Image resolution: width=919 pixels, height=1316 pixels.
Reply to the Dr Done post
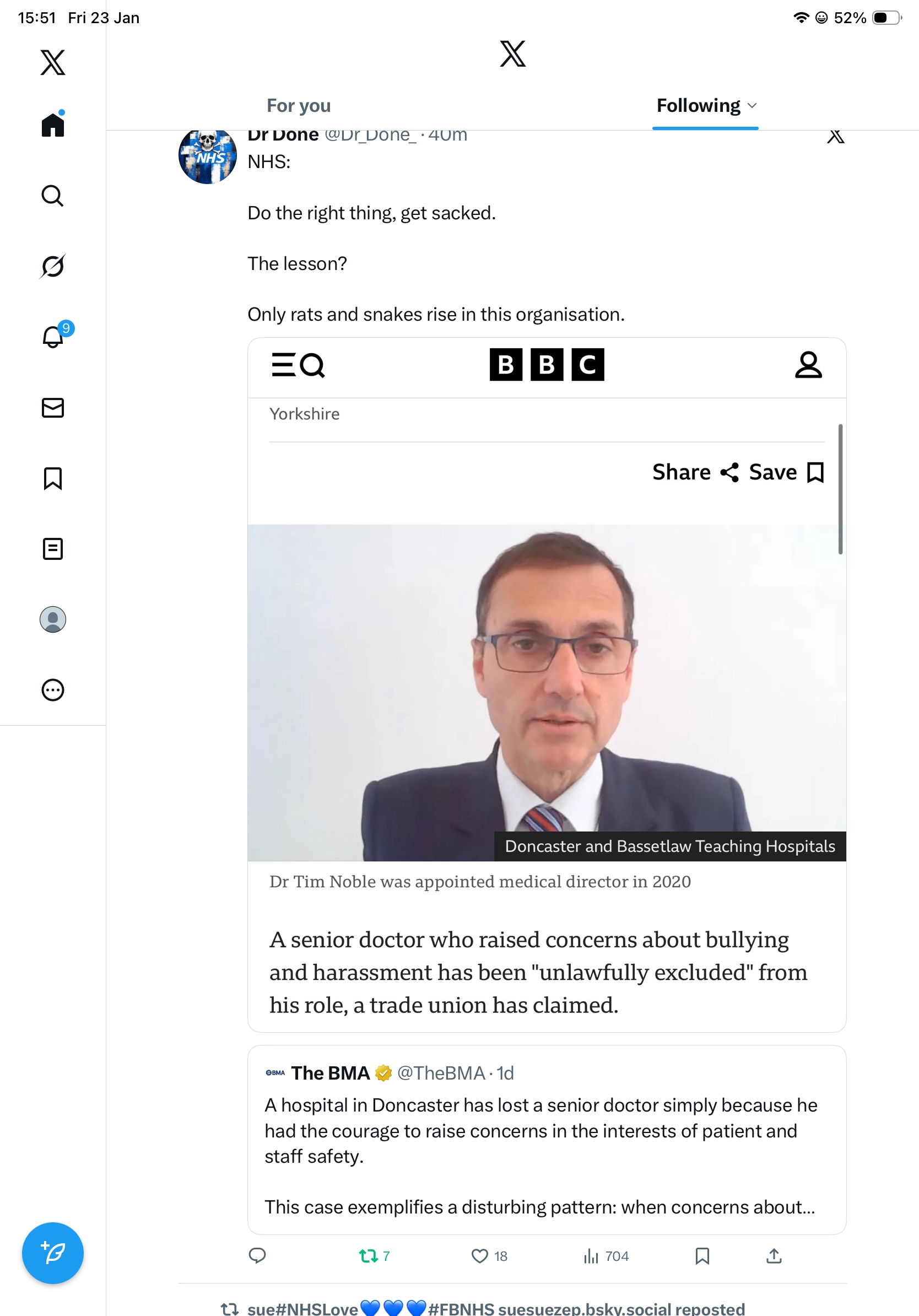click(257, 1256)
